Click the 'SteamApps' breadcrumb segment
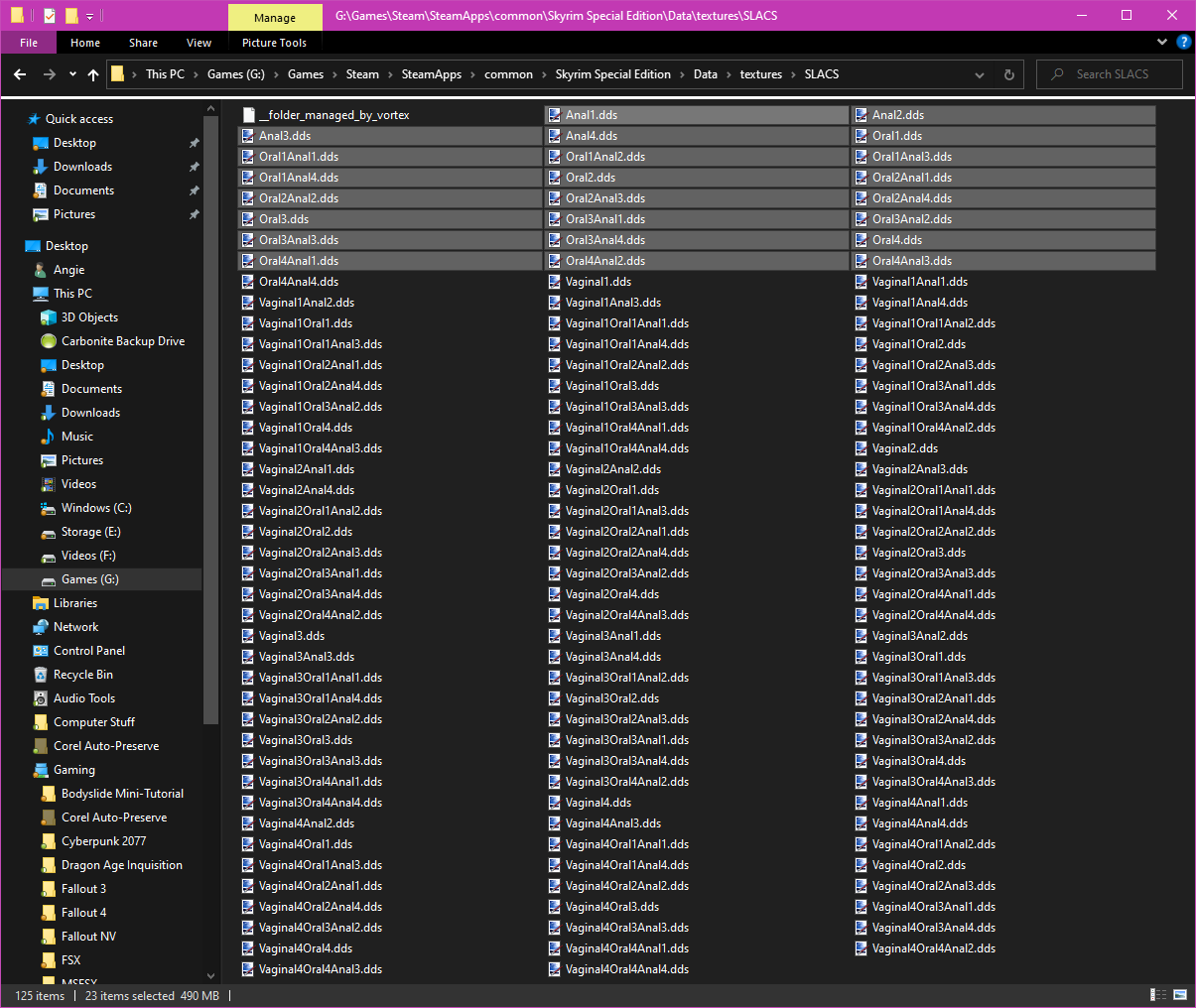 [x=432, y=74]
